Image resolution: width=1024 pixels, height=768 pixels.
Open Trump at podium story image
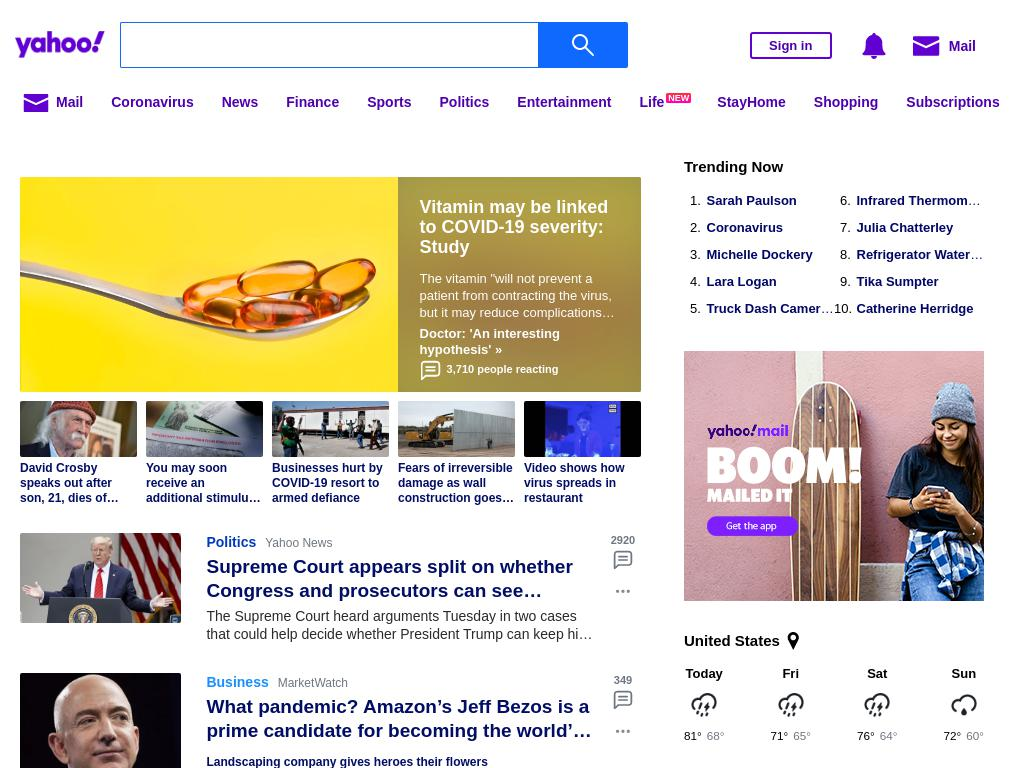pos(101,578)
